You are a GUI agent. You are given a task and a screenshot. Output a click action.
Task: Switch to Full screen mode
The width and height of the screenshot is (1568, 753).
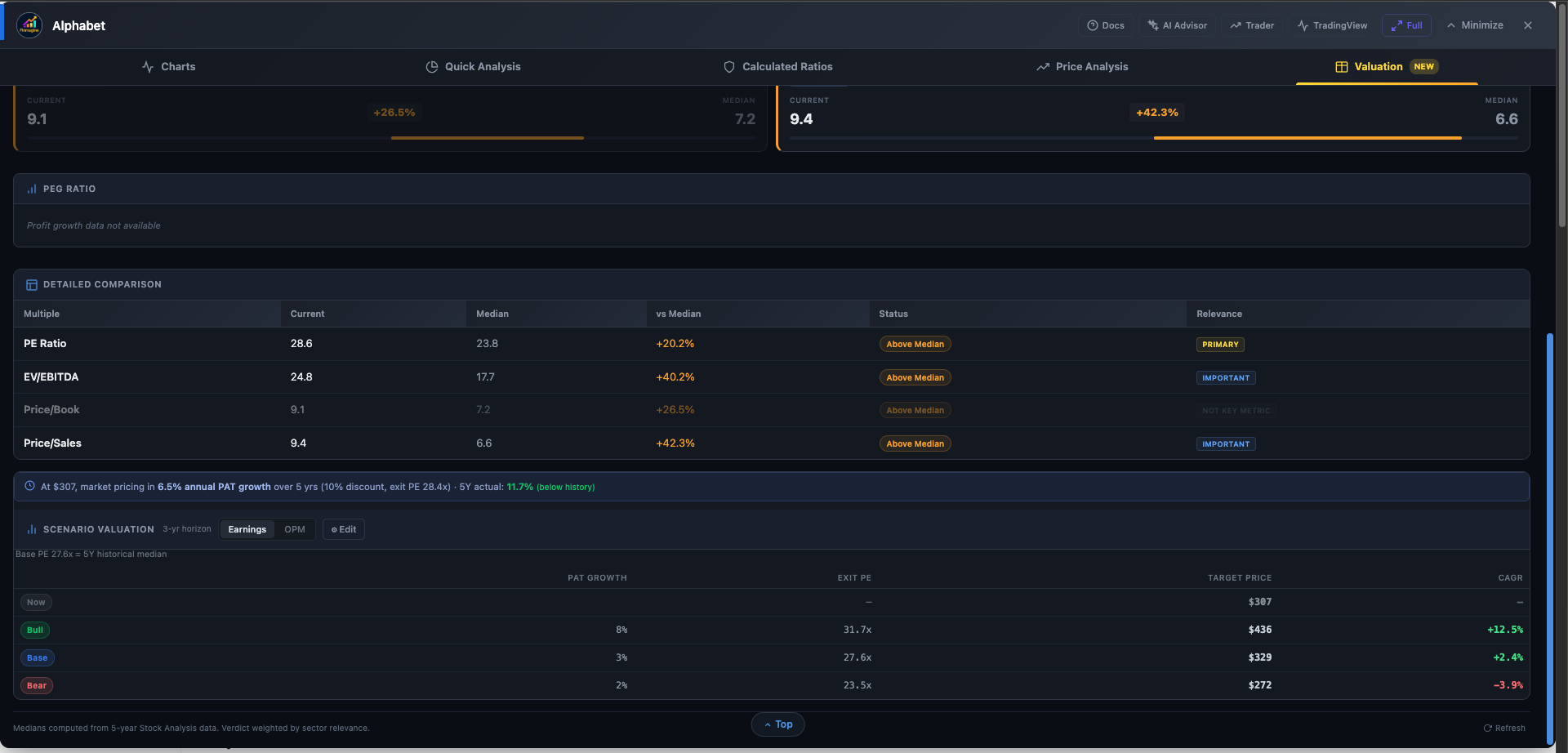(x=1406, y=25)
